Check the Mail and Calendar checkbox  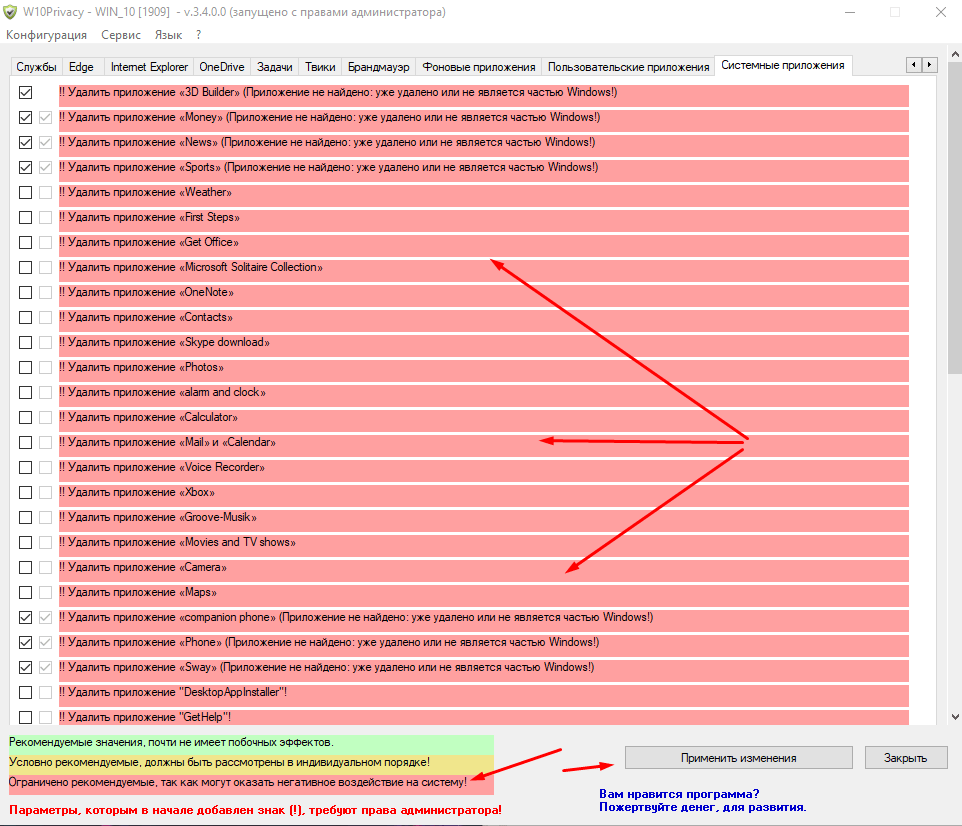[x=25, y=442]
